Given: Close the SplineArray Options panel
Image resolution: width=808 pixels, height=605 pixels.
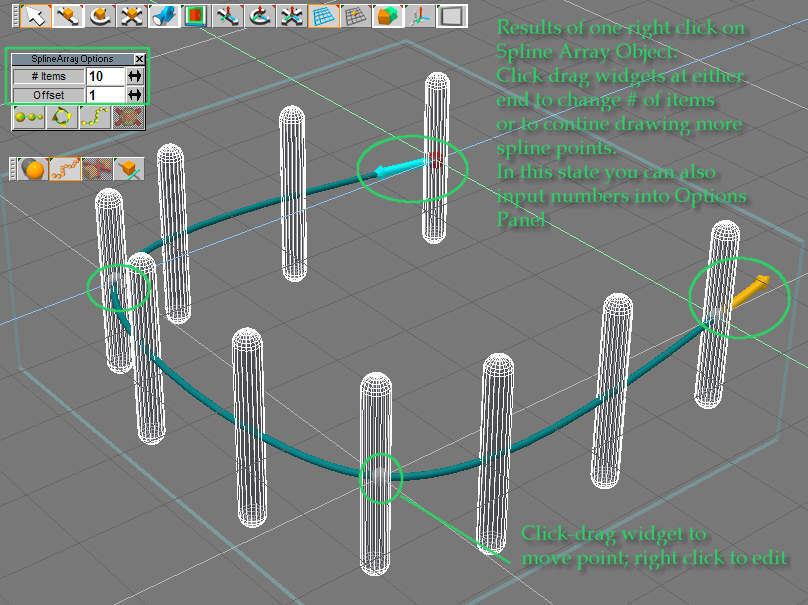Looking at the screenshot, I should 139,60.
